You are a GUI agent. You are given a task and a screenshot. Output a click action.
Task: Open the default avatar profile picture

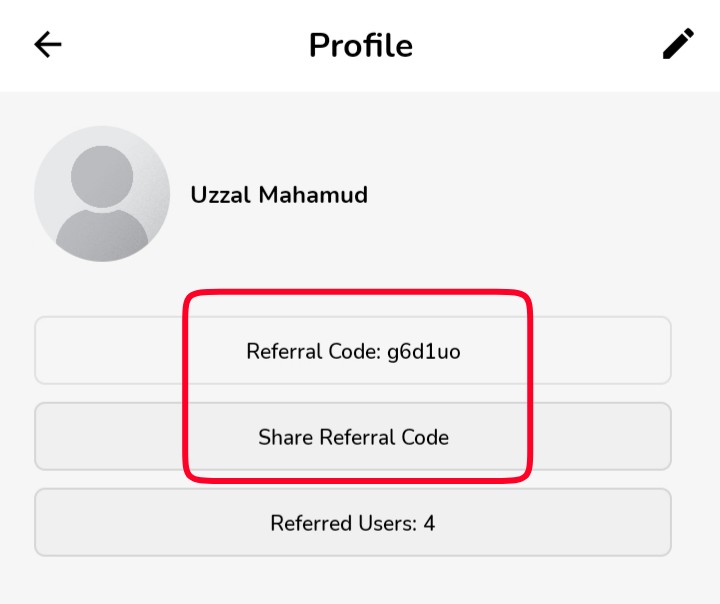point(102,194)
